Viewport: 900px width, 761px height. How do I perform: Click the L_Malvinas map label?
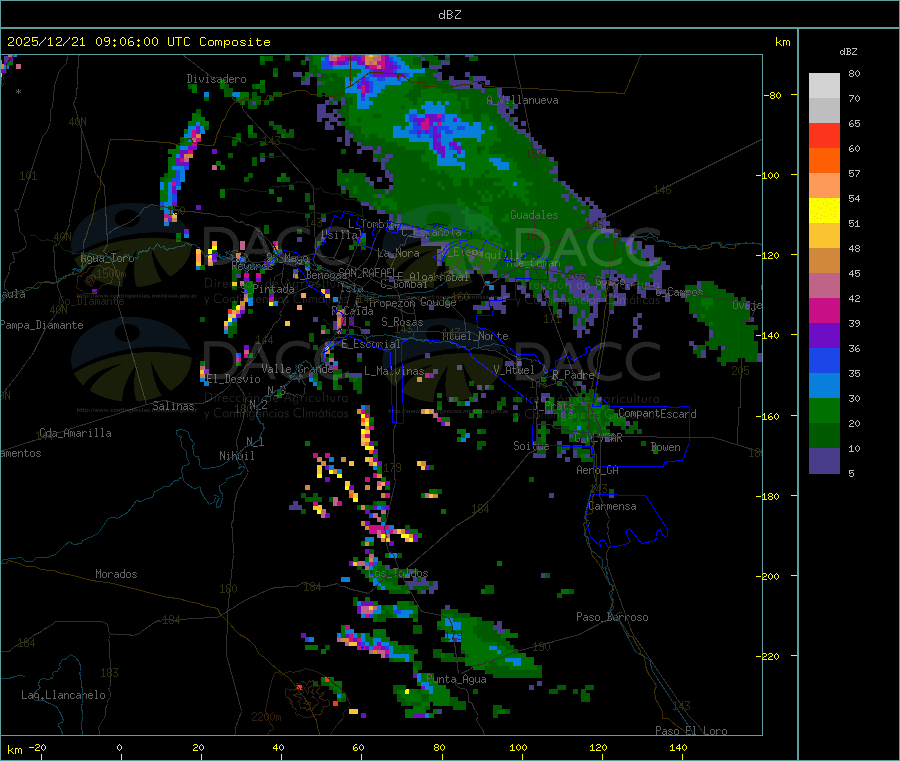point(394,371)
